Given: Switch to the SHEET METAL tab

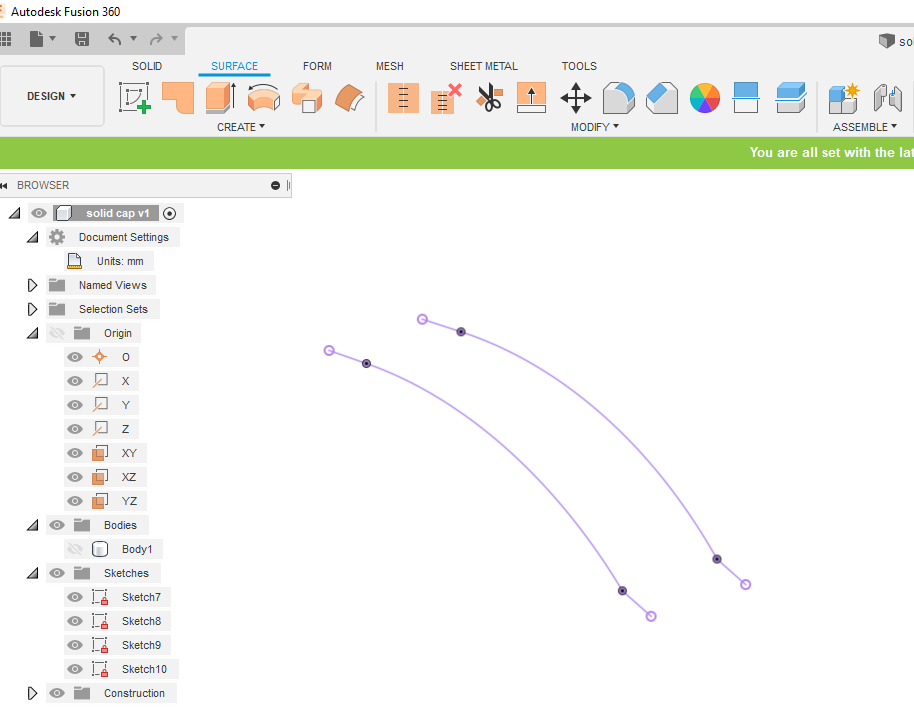Looking at the screenshot, I should pos(484,66).
